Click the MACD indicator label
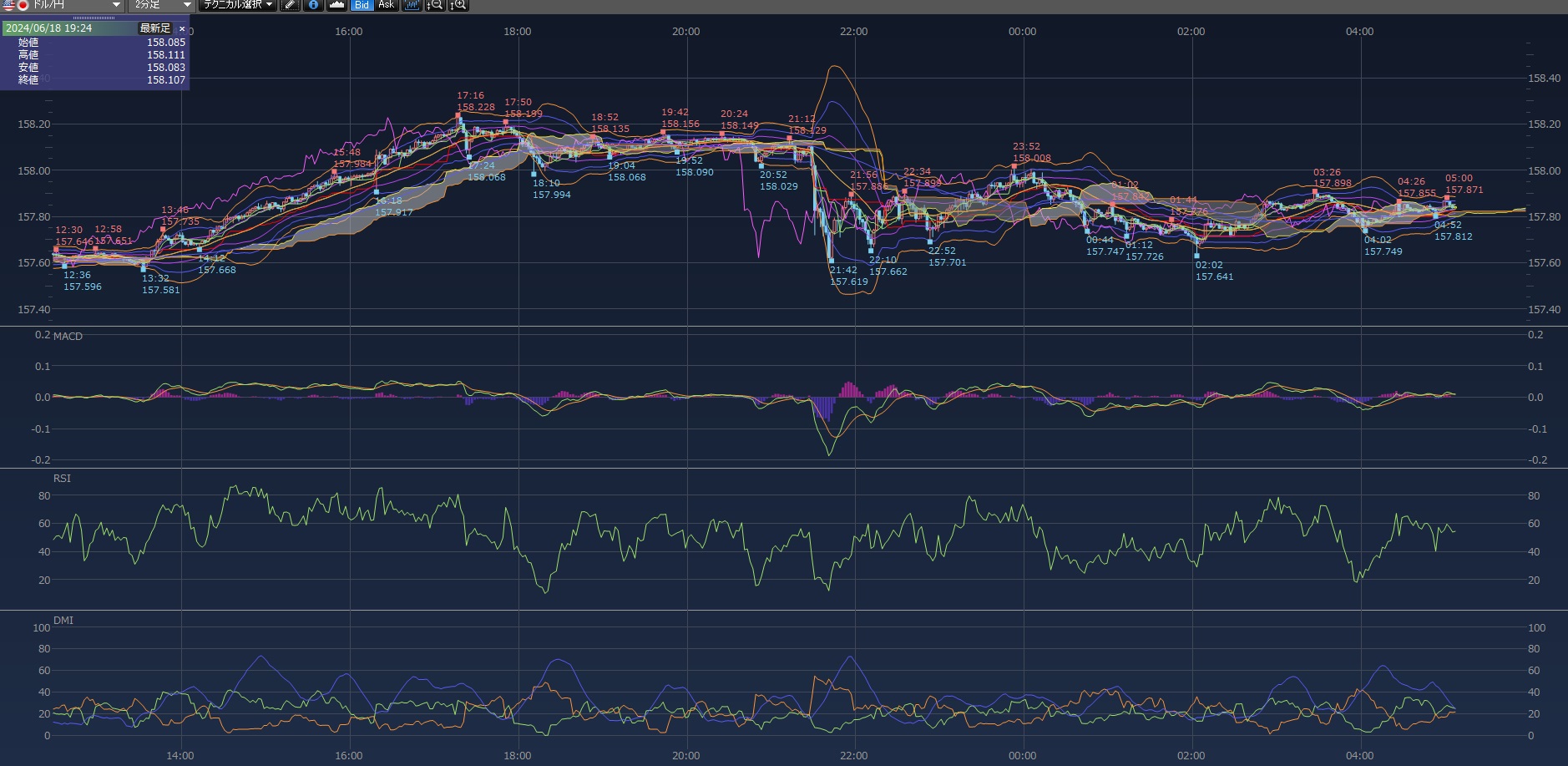The width and height of the screenshot is (1568, 766). click(68, 337)
